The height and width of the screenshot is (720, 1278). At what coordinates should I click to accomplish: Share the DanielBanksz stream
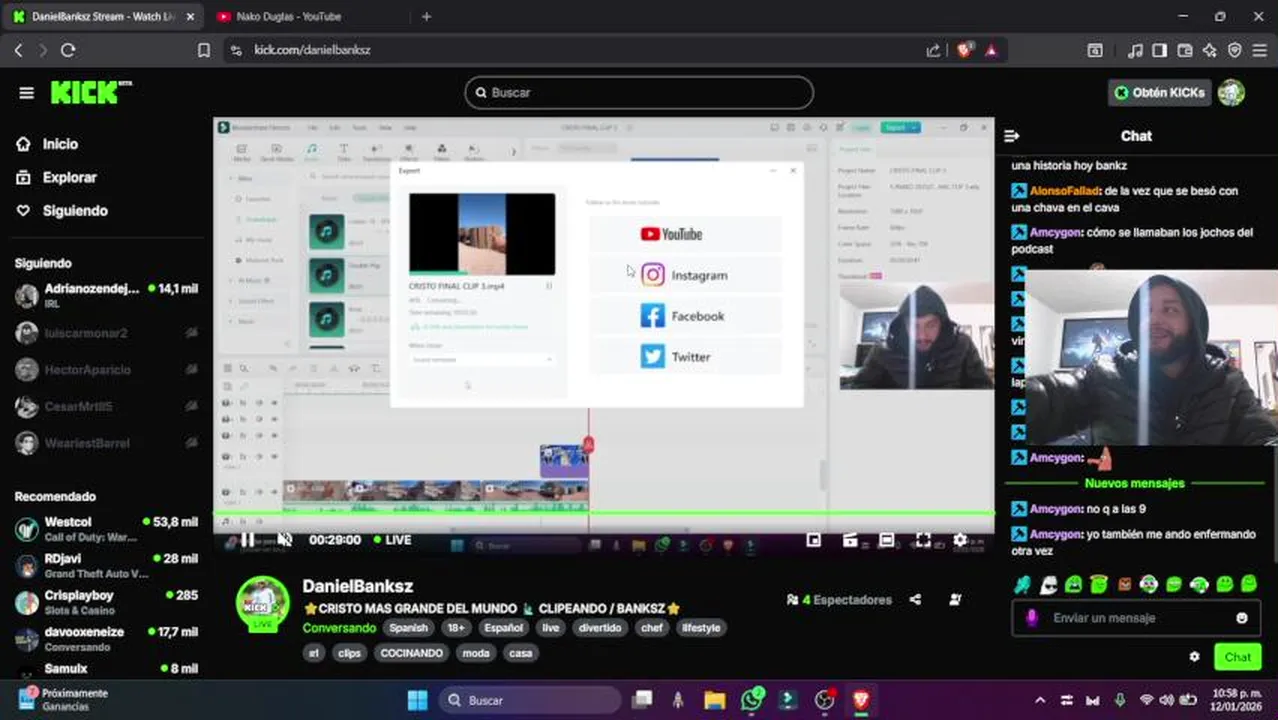pyautogui.click(x=915, y=600)
